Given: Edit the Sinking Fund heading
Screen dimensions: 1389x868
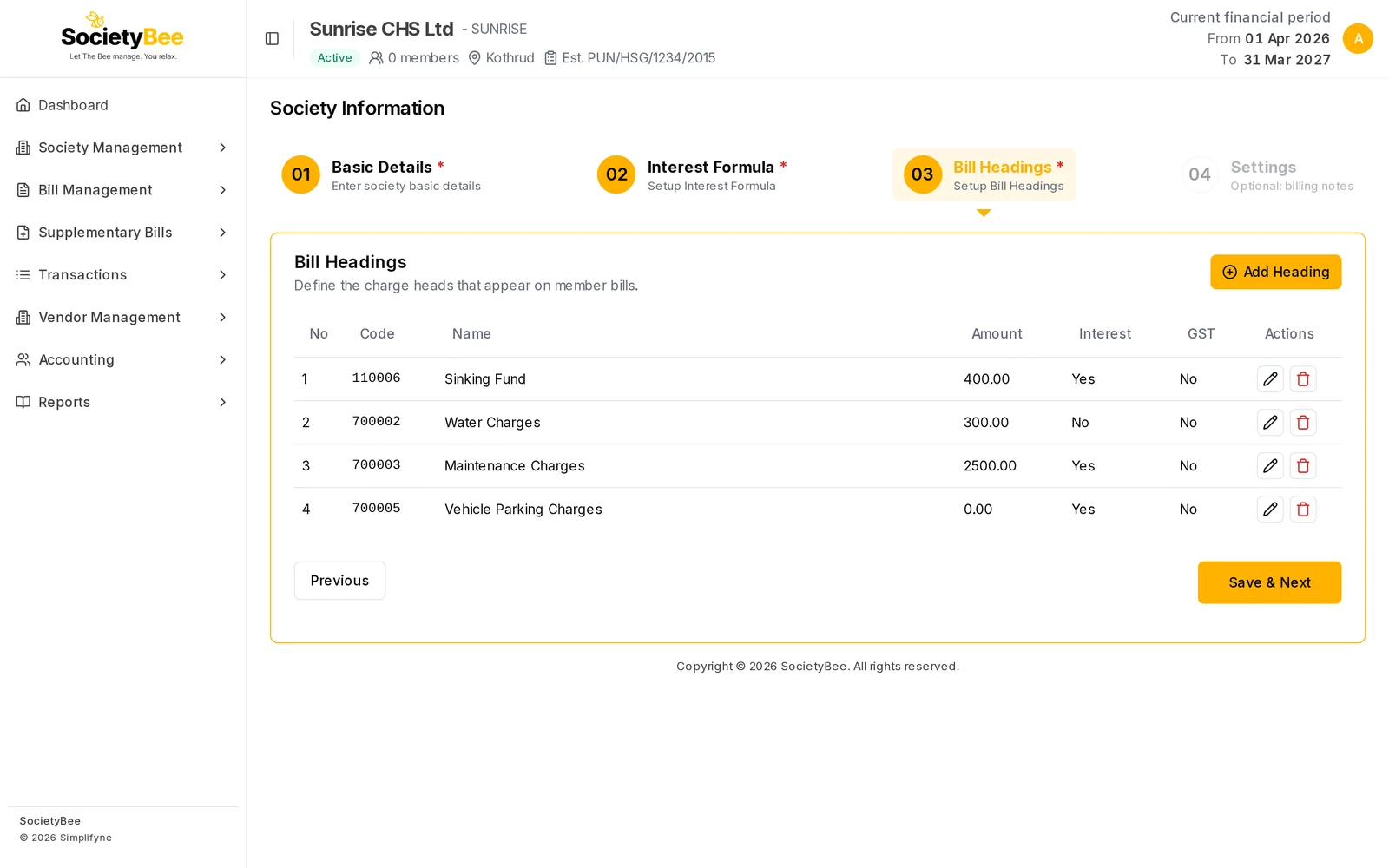Looking at the screenshot, I should (1270, 379).
